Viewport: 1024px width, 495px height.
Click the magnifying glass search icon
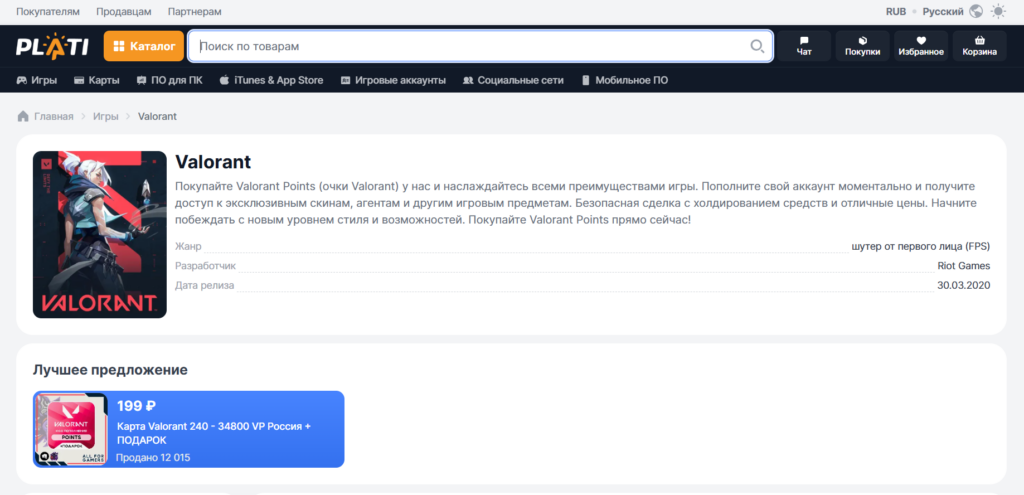[x=756, y=46]
